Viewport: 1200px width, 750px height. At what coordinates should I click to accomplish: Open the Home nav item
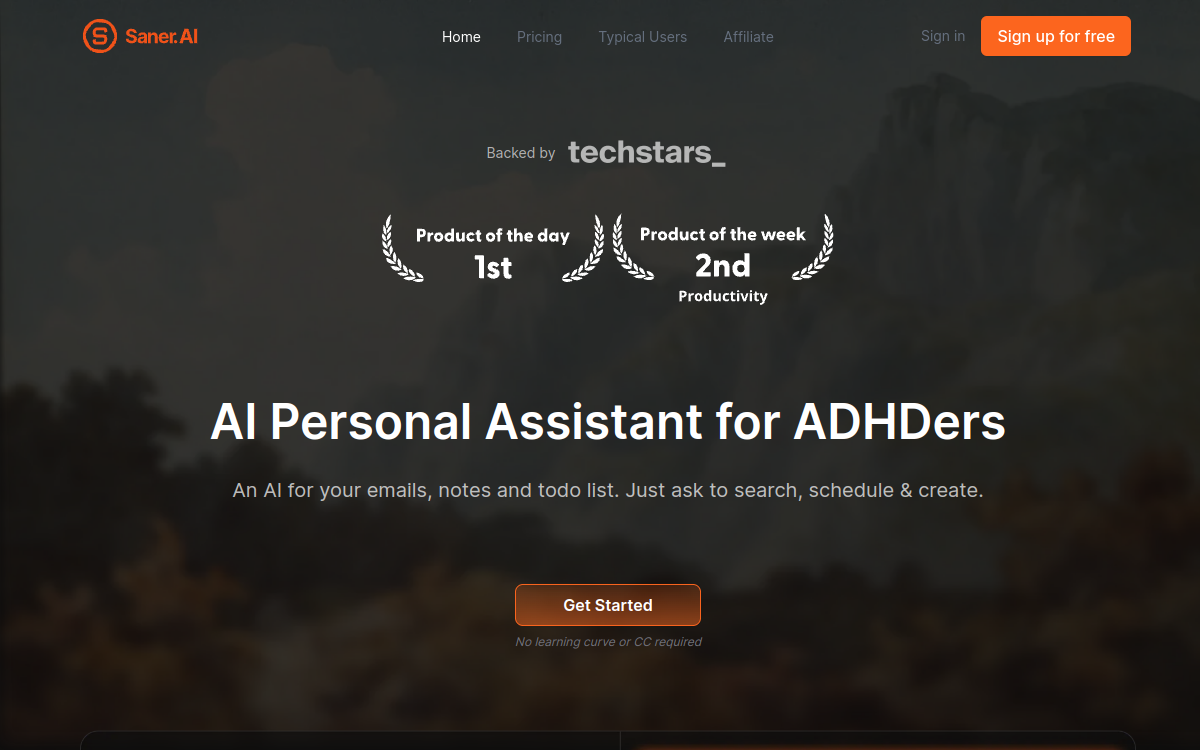[x=461, y=37]
